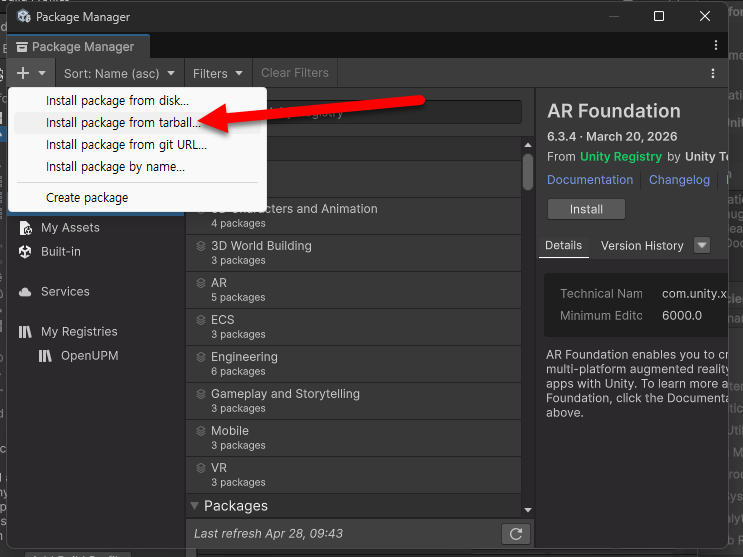
Task: Open the add package plus dropdown
Action: (31, 73)
